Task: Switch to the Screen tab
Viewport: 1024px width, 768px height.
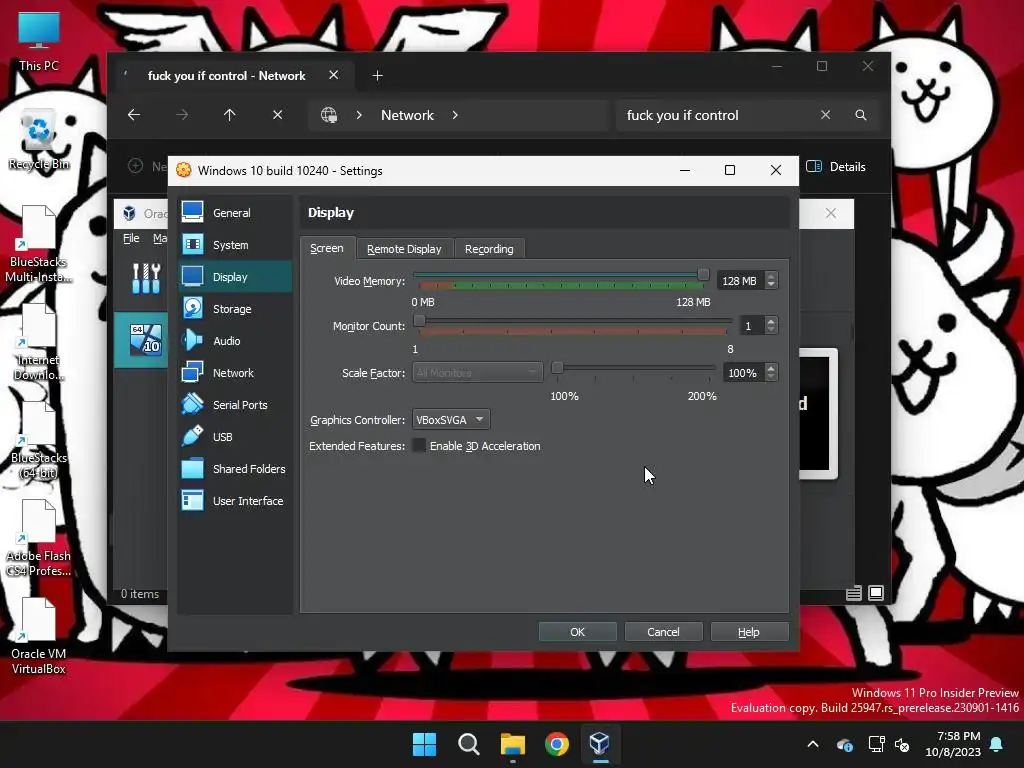Action: click(327, 248)
